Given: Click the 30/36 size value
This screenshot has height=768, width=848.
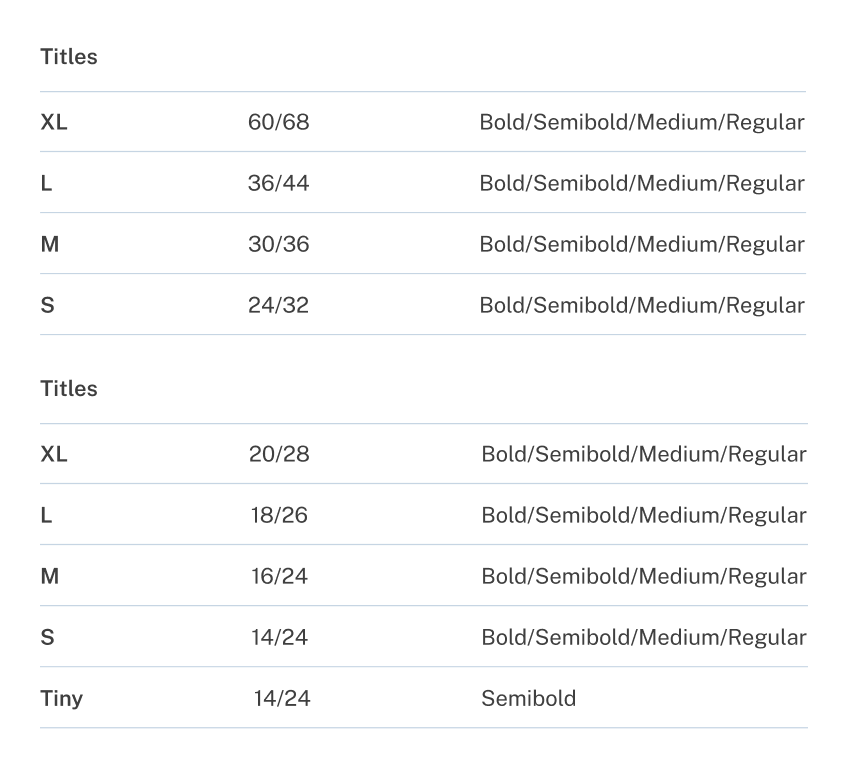Looking at the screenshot, I should coord(278,245).
